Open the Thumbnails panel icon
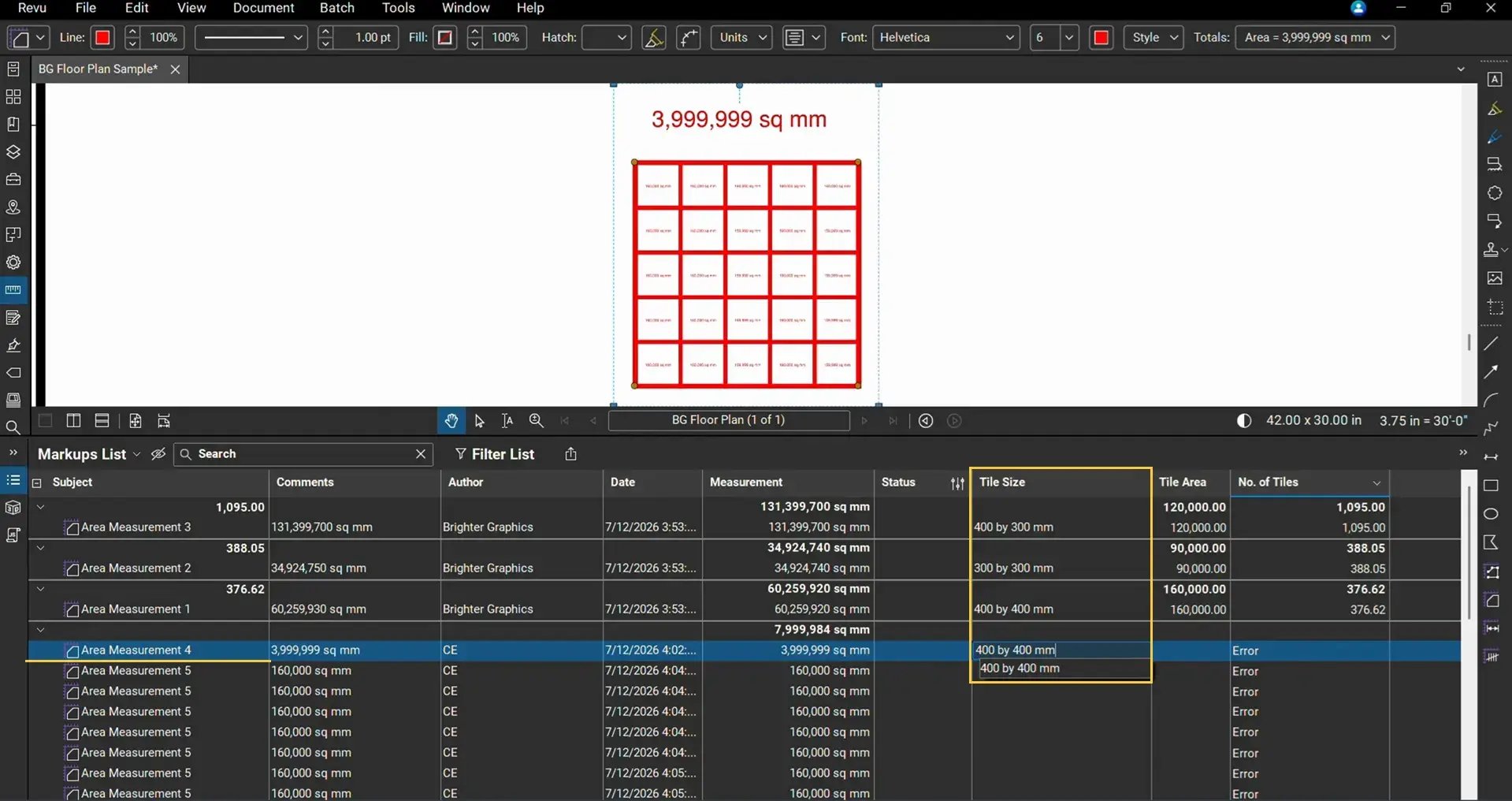Viewport: 1512px width, 801px height. (13, 97)
